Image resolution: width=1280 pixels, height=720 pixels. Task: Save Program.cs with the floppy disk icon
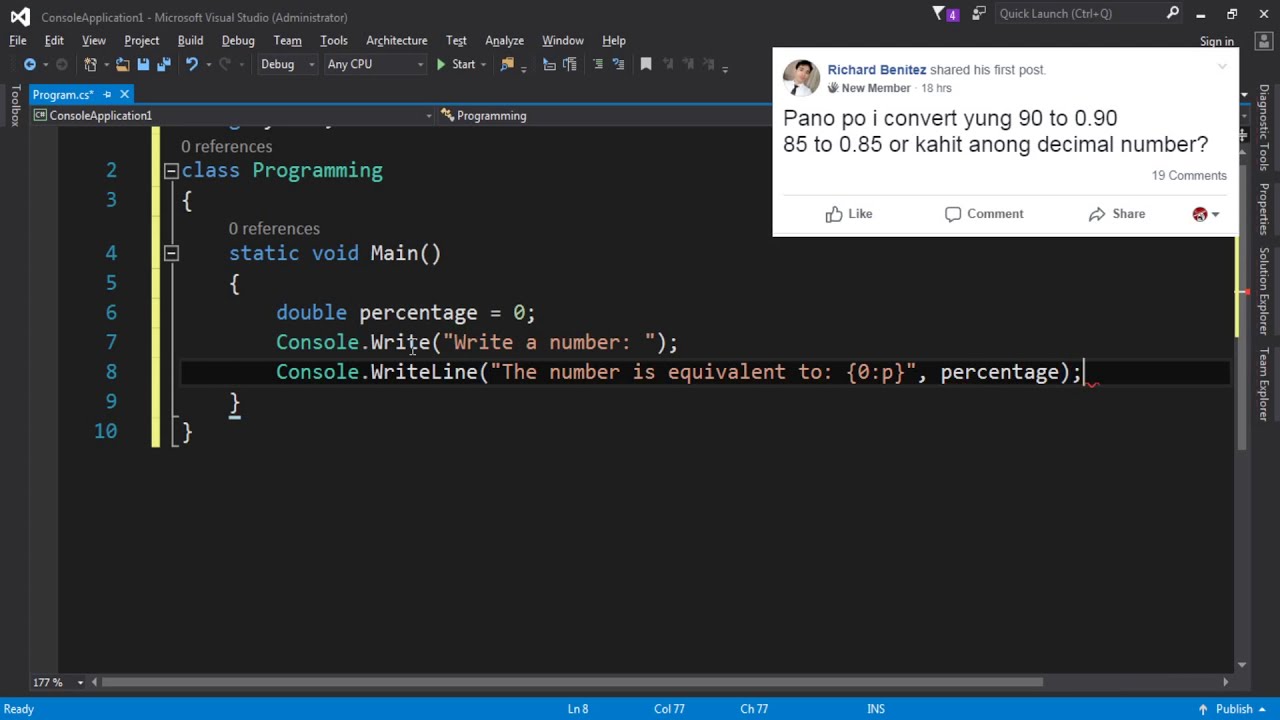coord(143,64)
